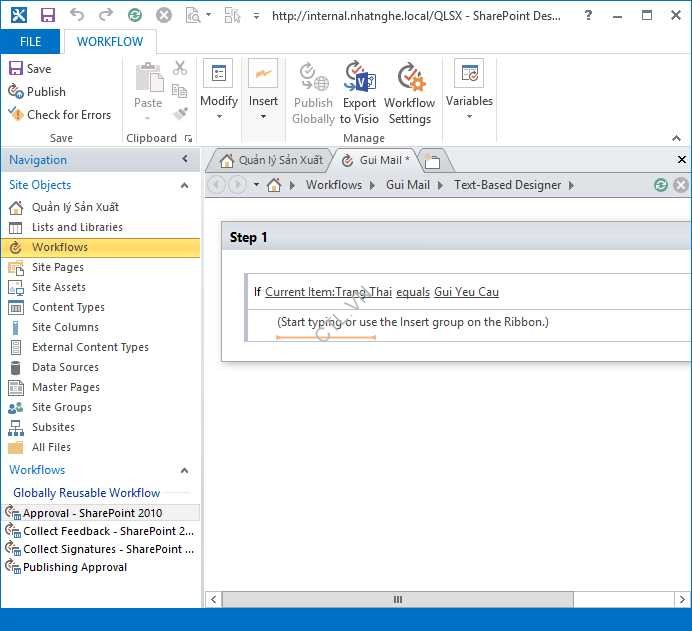Open the FILE tab

[30, 42]
